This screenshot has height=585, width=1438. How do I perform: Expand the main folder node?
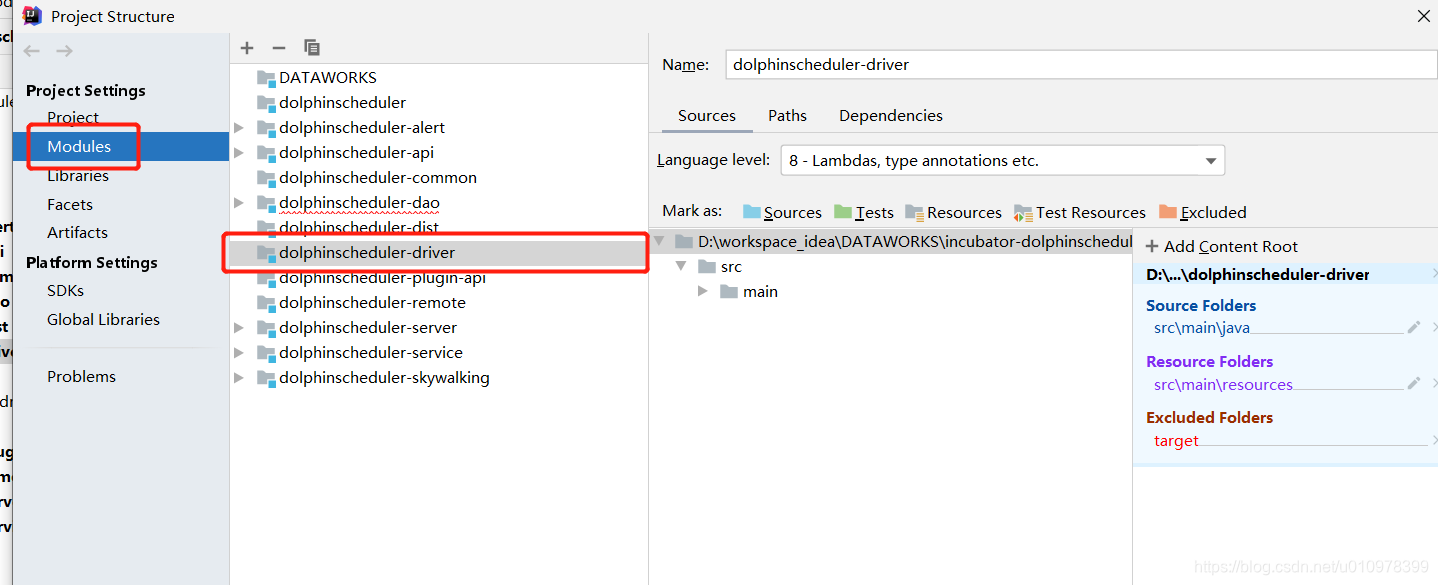coord(703,291)
